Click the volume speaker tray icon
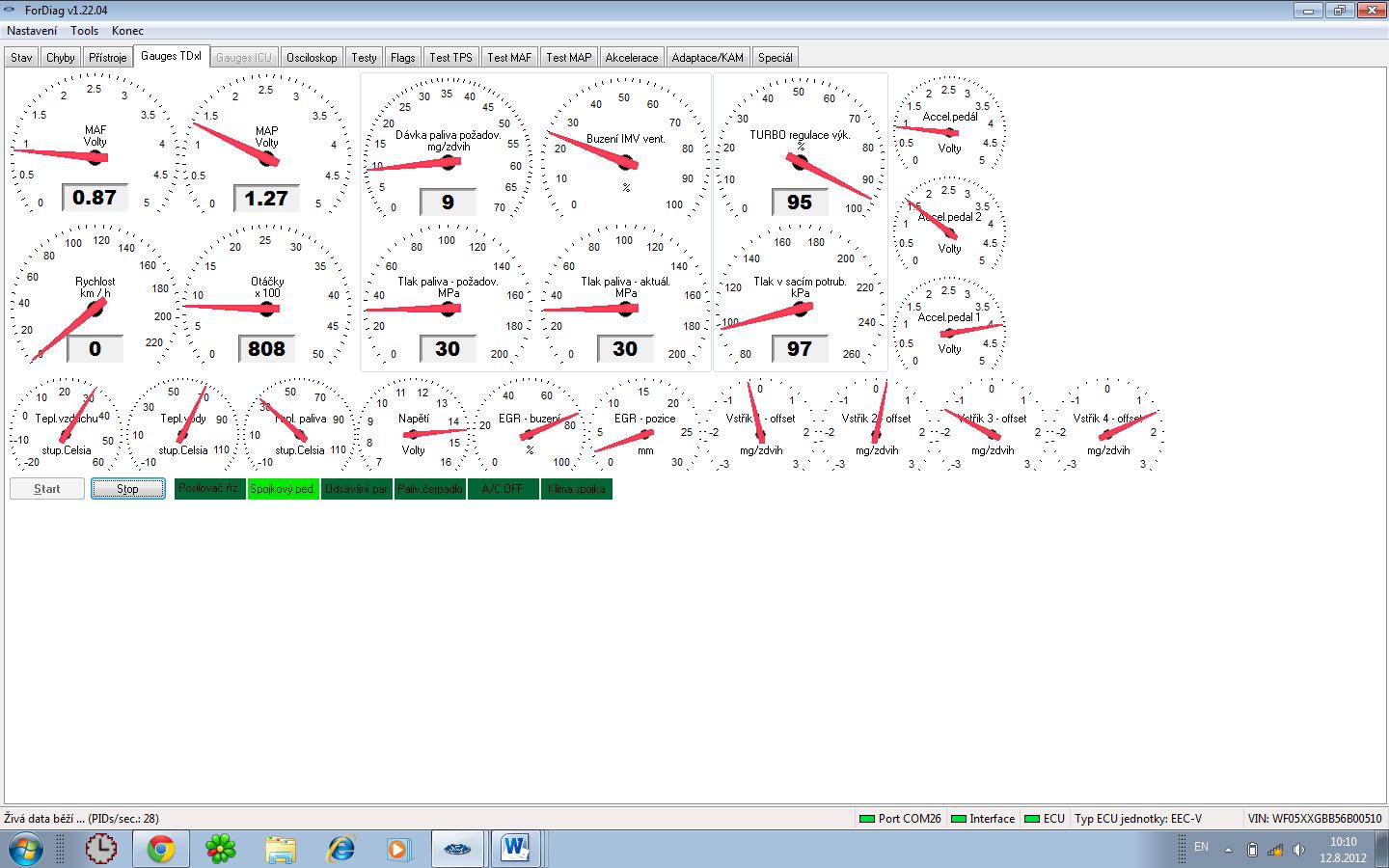1389x868 pixels. click(x=1298, y=850)
